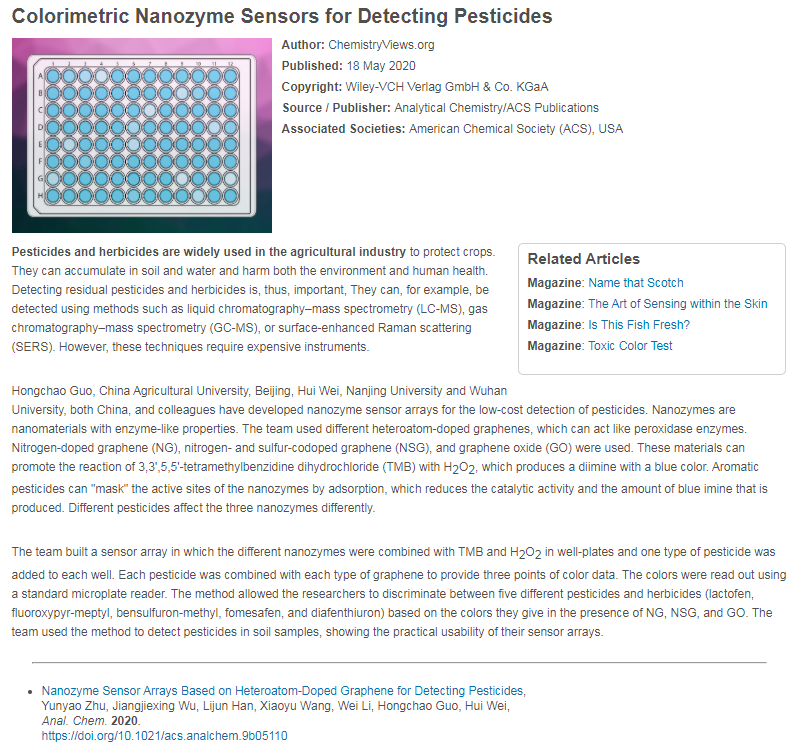
Task: Click the "Magazine" label beside Name that Scotch
Action: point(555,283)
